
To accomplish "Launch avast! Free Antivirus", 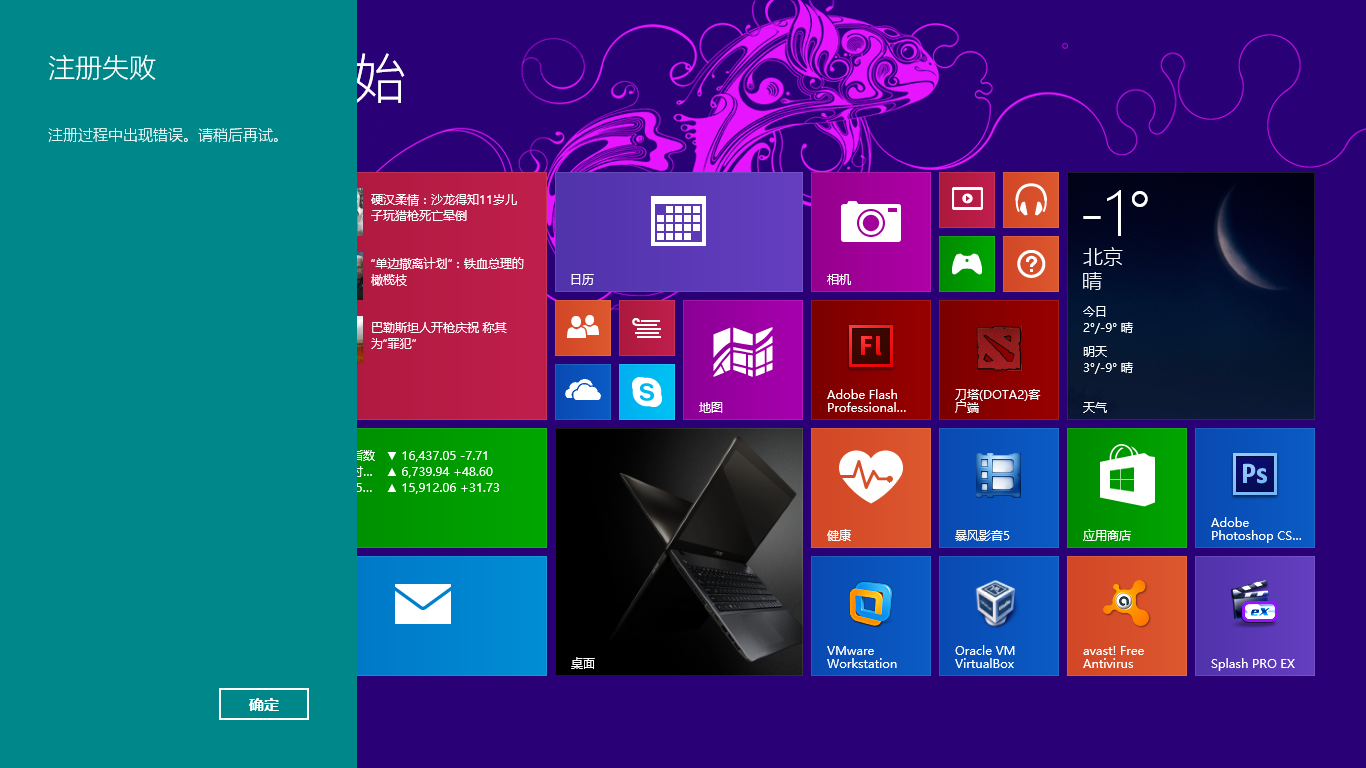I will coord(1127,616).
